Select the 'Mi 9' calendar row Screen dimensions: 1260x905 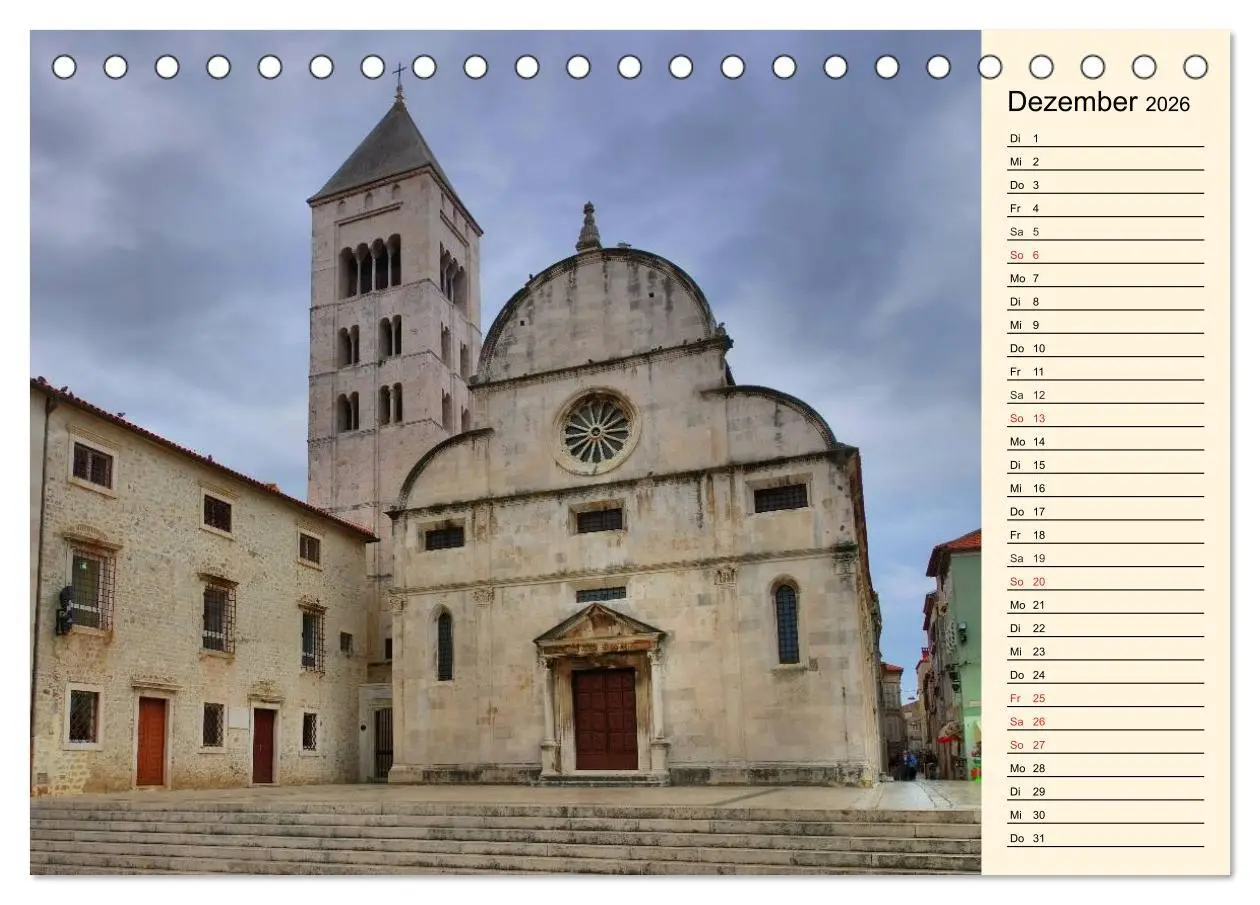(x=1105, y=325)
